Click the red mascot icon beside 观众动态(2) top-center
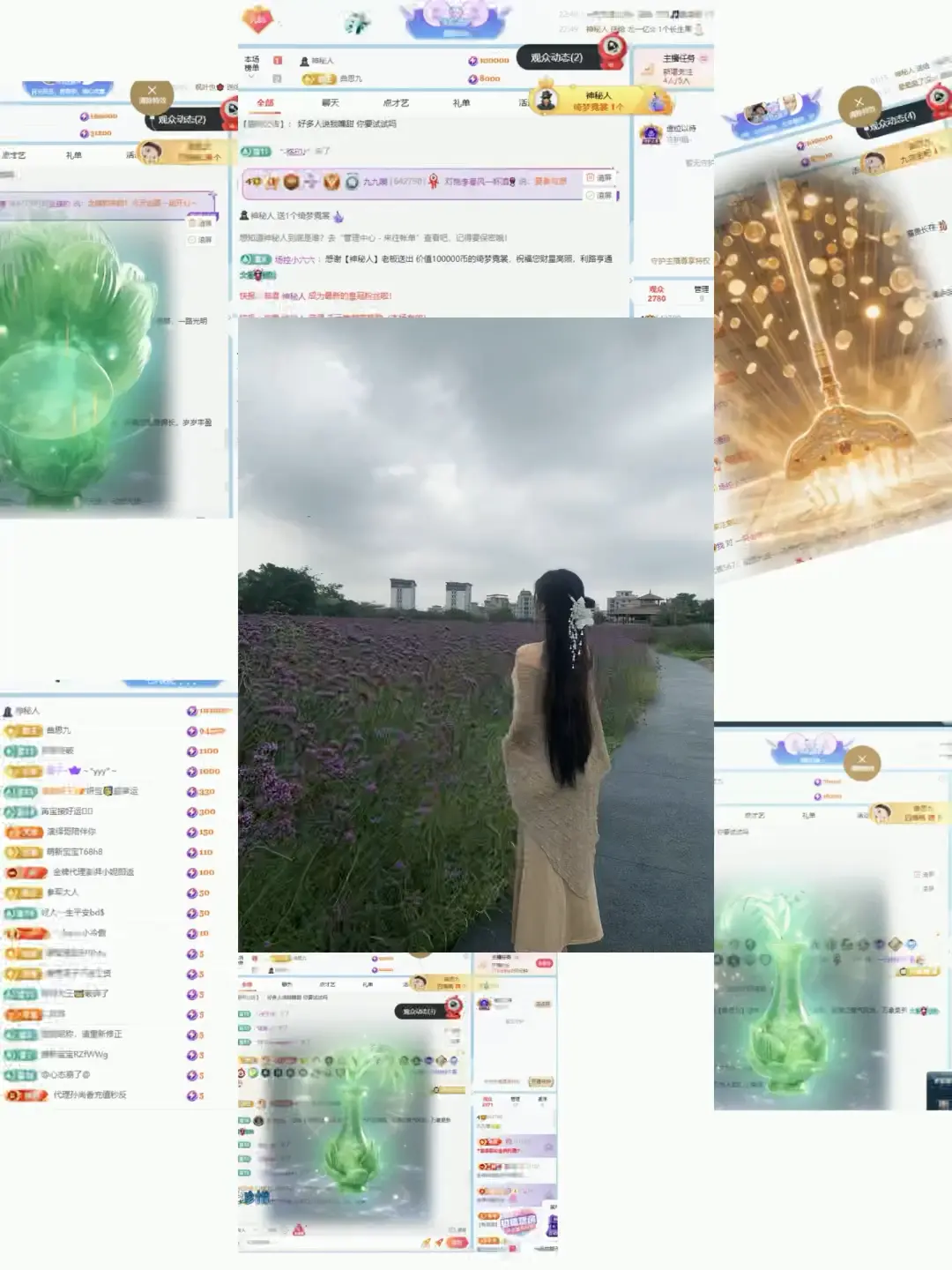Viewport: 952px width, 1270px height. click(613, 51)
